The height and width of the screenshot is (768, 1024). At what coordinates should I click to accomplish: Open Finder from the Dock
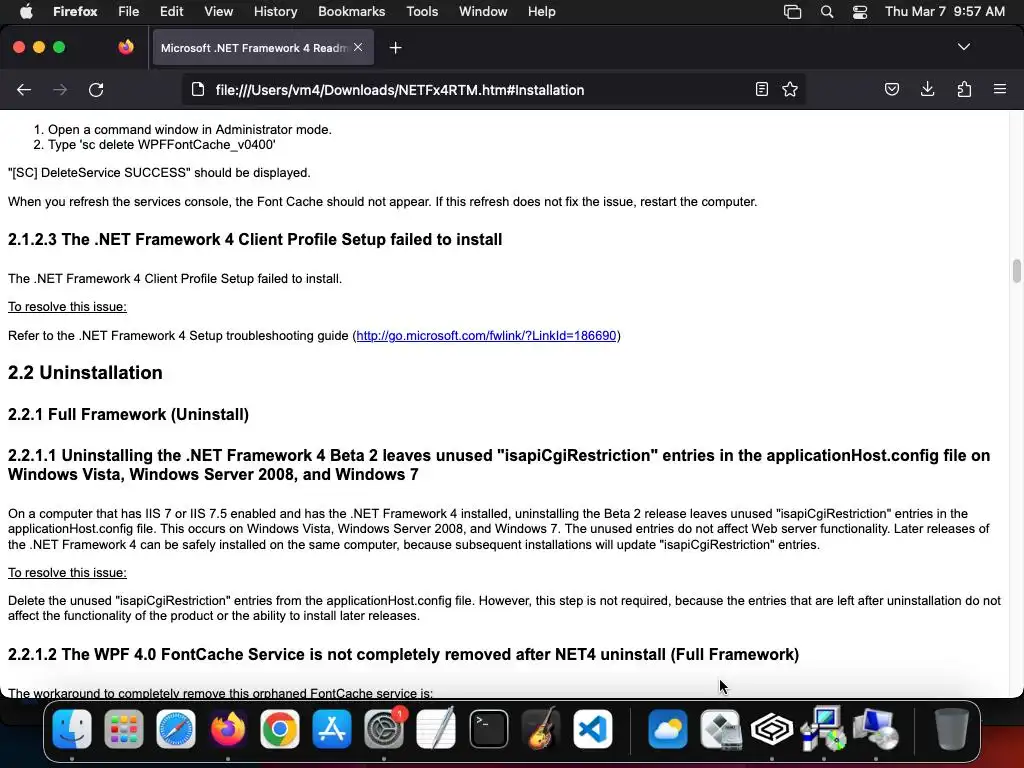pos(72,729)
